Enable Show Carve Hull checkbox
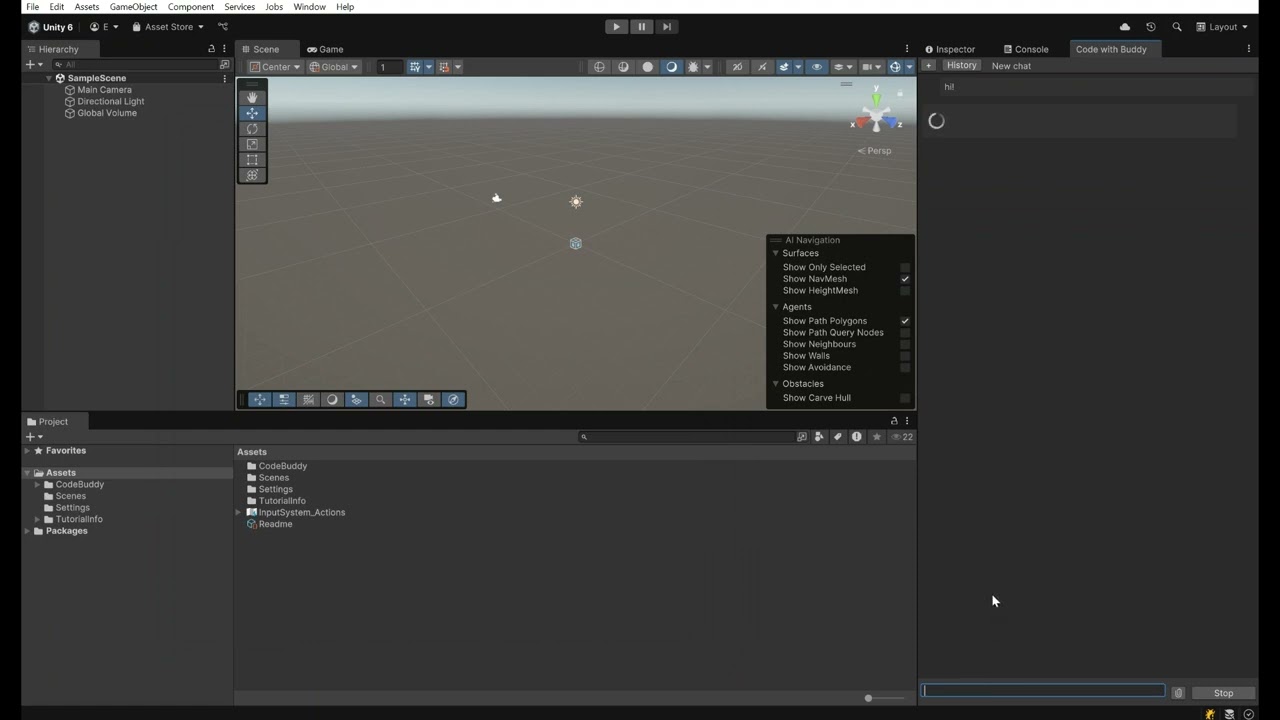Image resolution: width=1280 pixels, height=720 pixels. (x=905, y=398)
